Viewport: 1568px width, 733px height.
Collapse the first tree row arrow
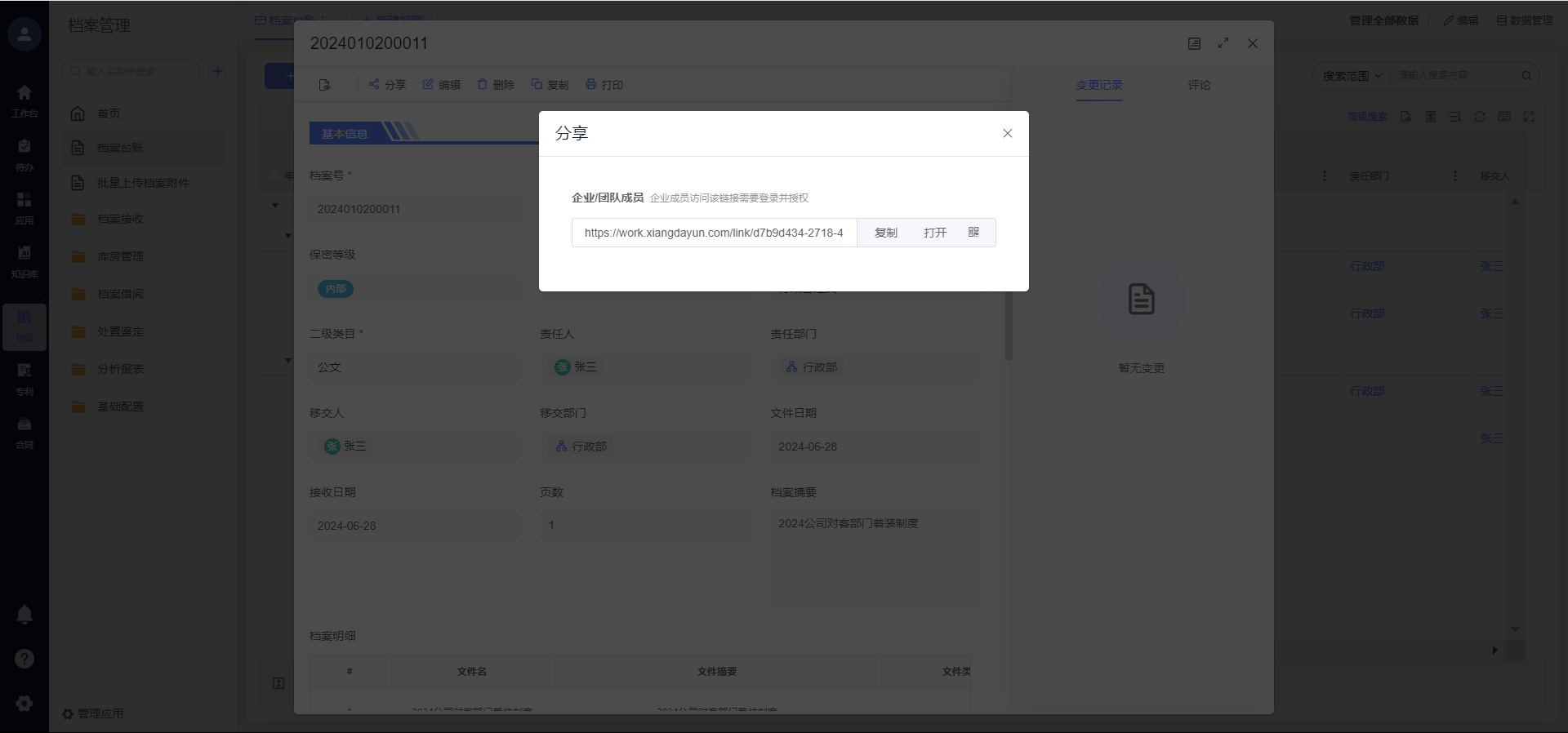tap(275, 206)
